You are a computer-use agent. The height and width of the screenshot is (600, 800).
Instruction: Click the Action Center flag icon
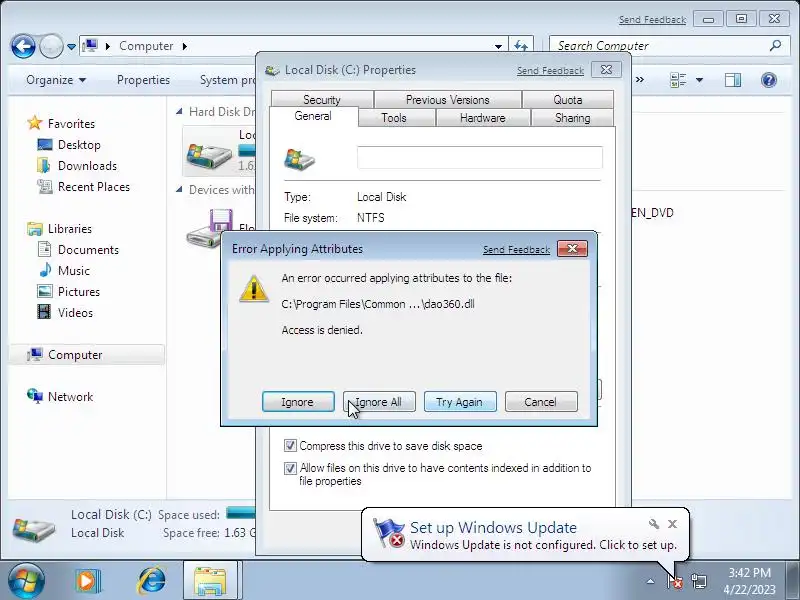pyautogui.click(x=674, y=581)
